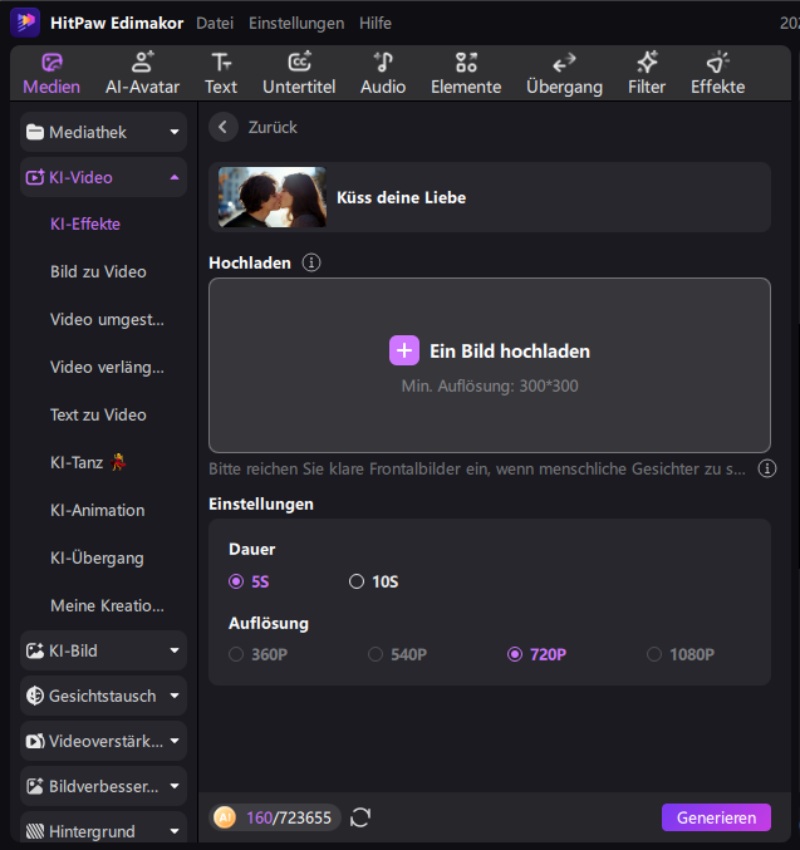Click the Generieren button

tap(716, 818)
